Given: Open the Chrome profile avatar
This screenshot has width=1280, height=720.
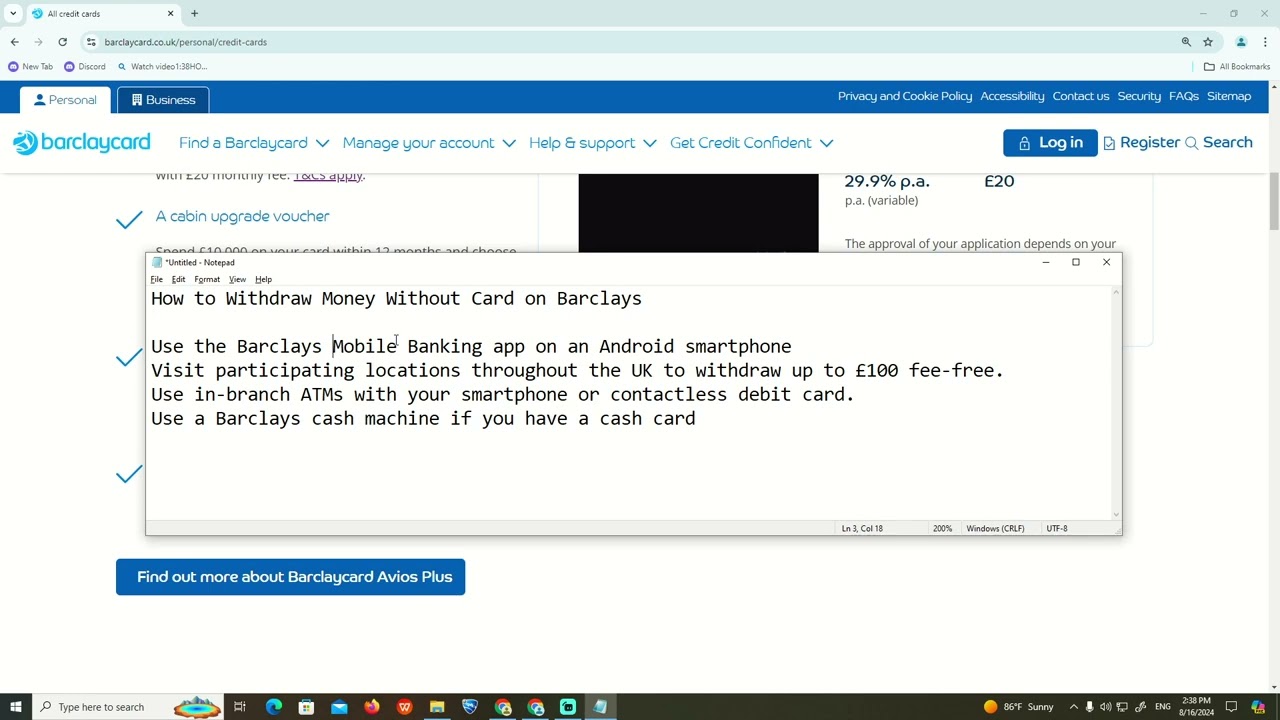Looking at the screenshot, I should pyautogui.click(x=1241, y=42).
